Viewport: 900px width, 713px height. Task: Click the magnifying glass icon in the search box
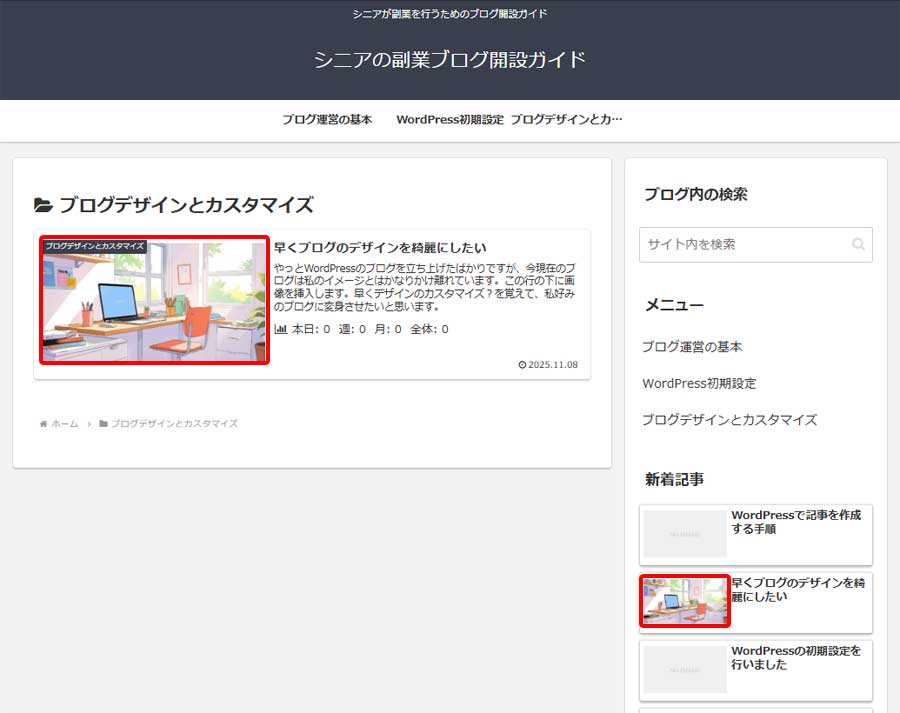[858, 244]
